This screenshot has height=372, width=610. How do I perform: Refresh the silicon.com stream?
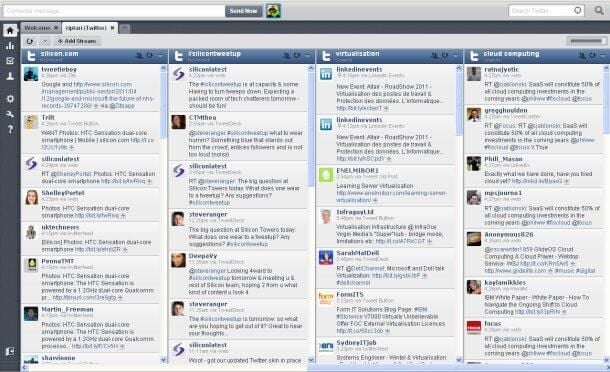tap(149, 56)
